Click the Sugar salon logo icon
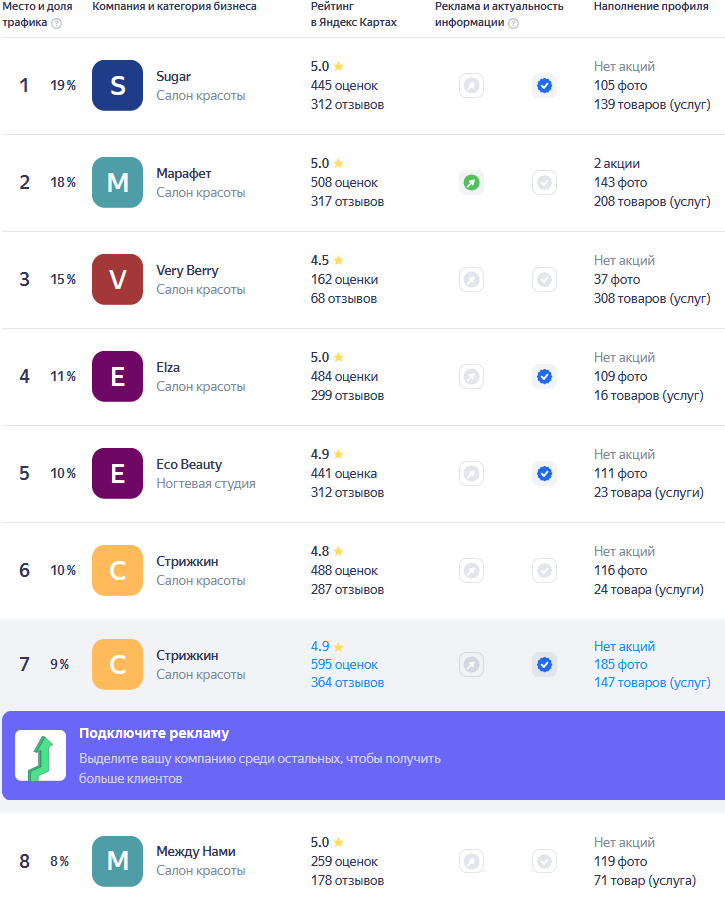The height and width of the screenshot is (900, 725). 117,86
